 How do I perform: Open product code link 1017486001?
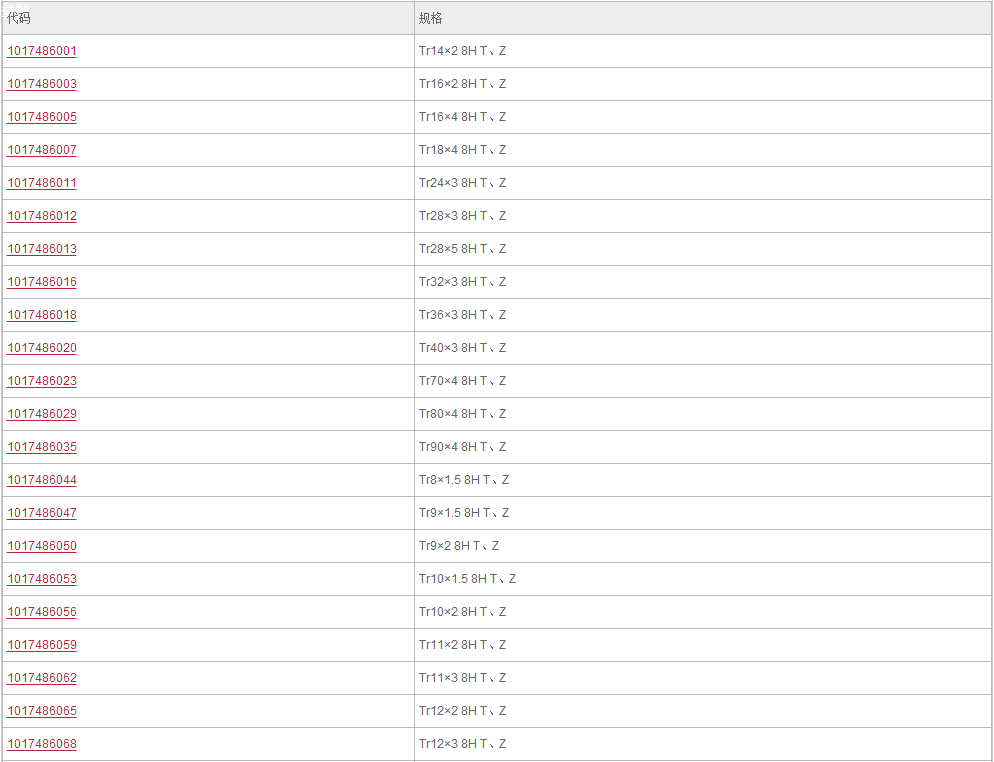click(42, 51)
